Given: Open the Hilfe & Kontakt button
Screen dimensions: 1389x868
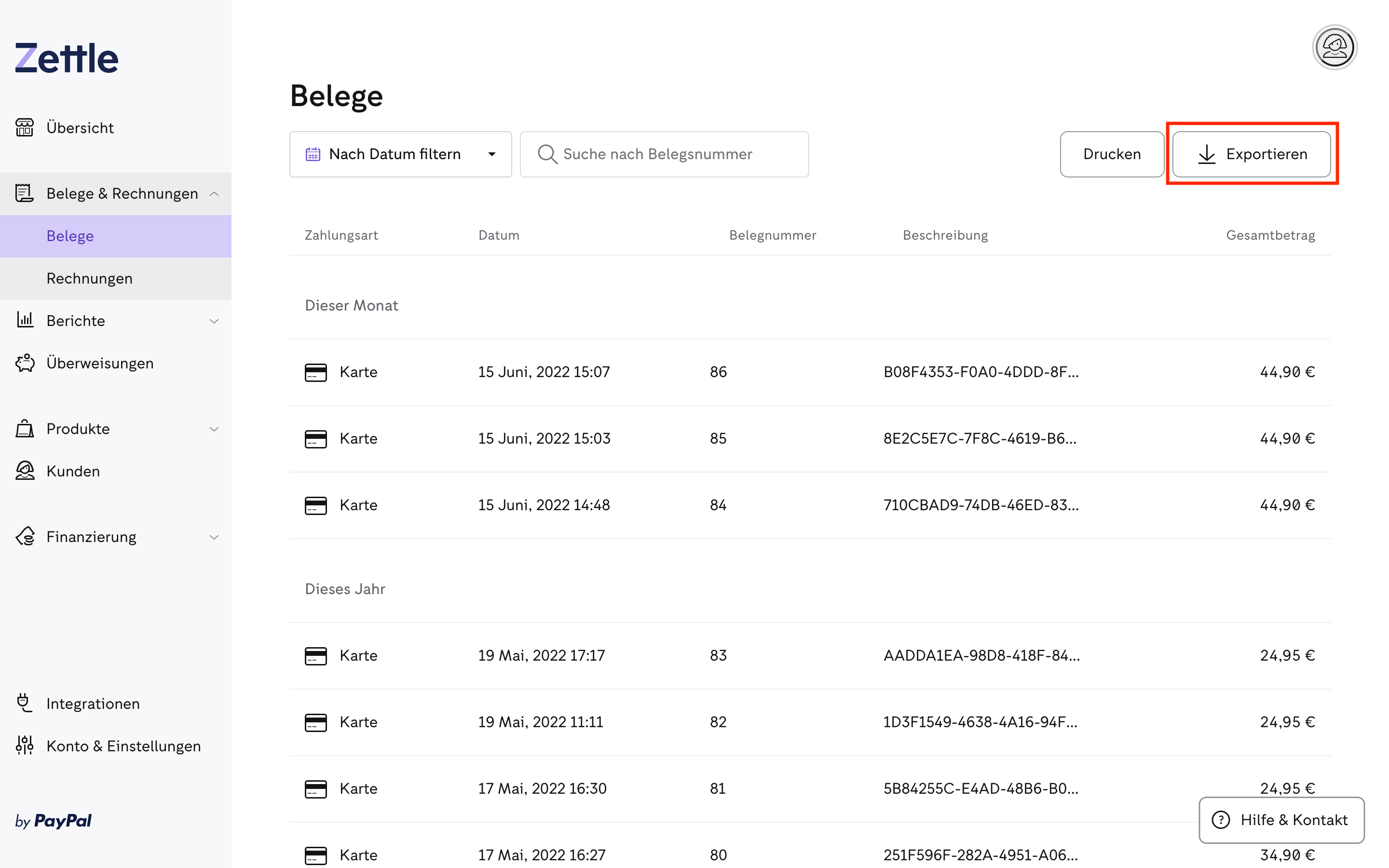Looking at the screenshot, I should coord(1281,819).
